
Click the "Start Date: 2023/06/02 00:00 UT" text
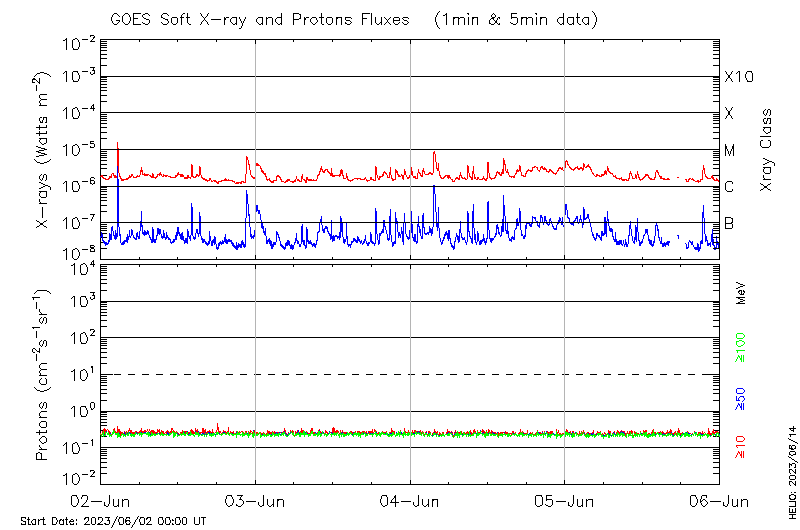pyautogui.click(x=113, y=521)
